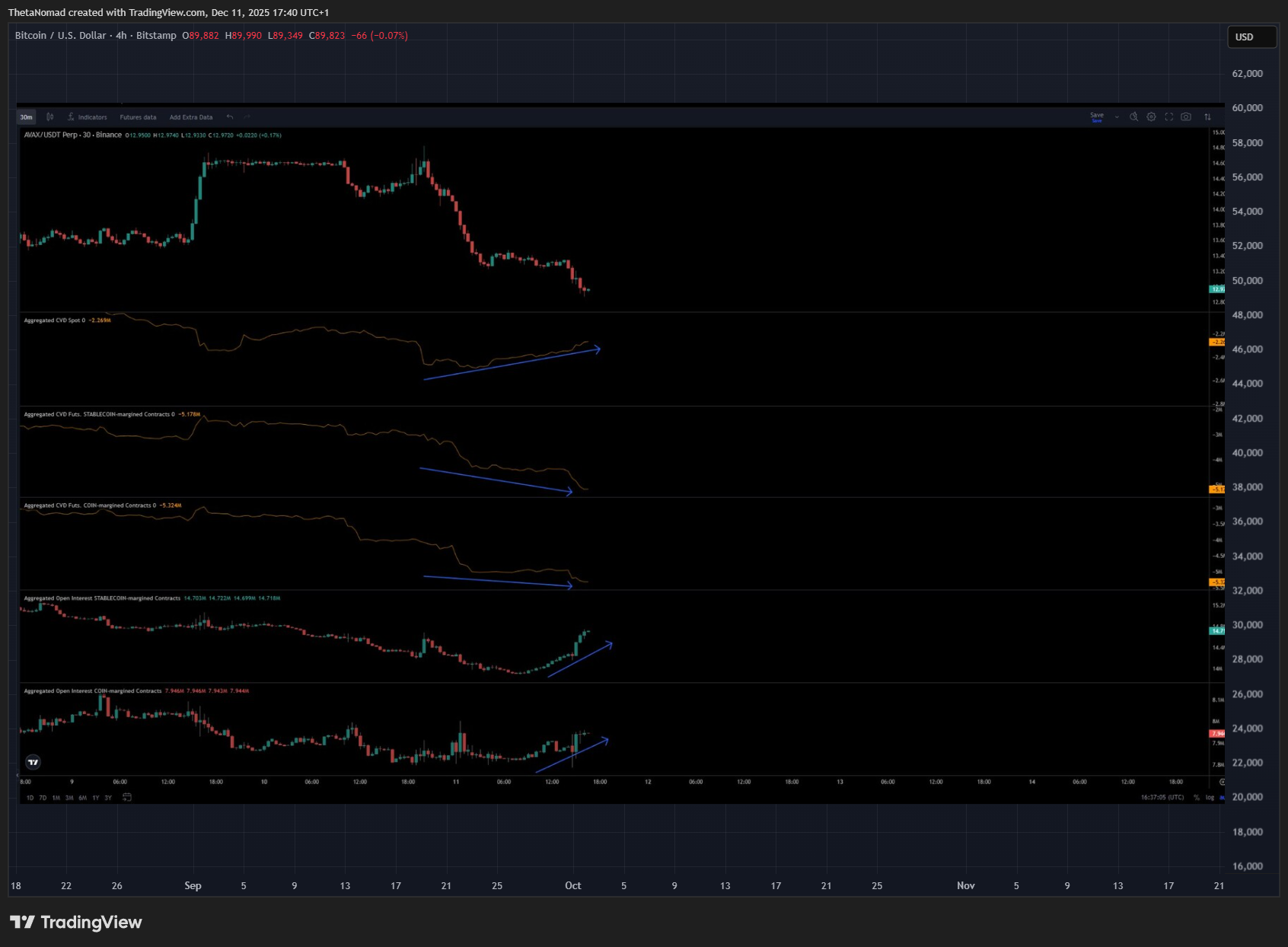This screenshot has width=1288, height=947.
Task: Click the time axis settings icon at right end
Action: point(1222,782)
